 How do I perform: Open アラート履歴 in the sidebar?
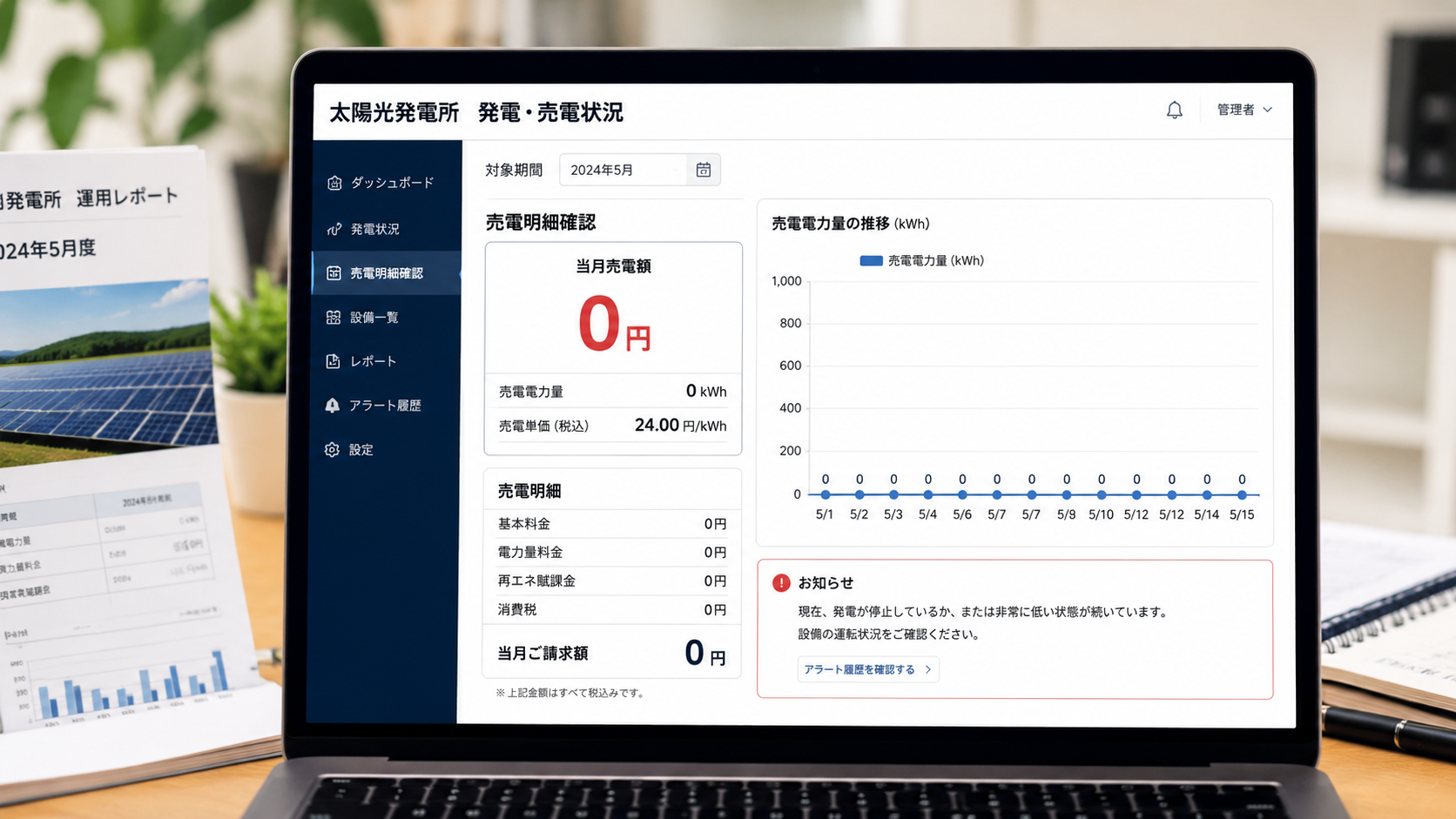coord(386,406)
